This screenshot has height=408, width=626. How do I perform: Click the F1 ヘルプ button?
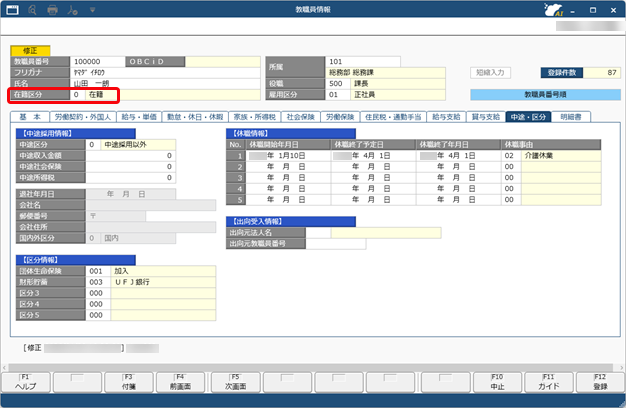[x=26, y=382]
